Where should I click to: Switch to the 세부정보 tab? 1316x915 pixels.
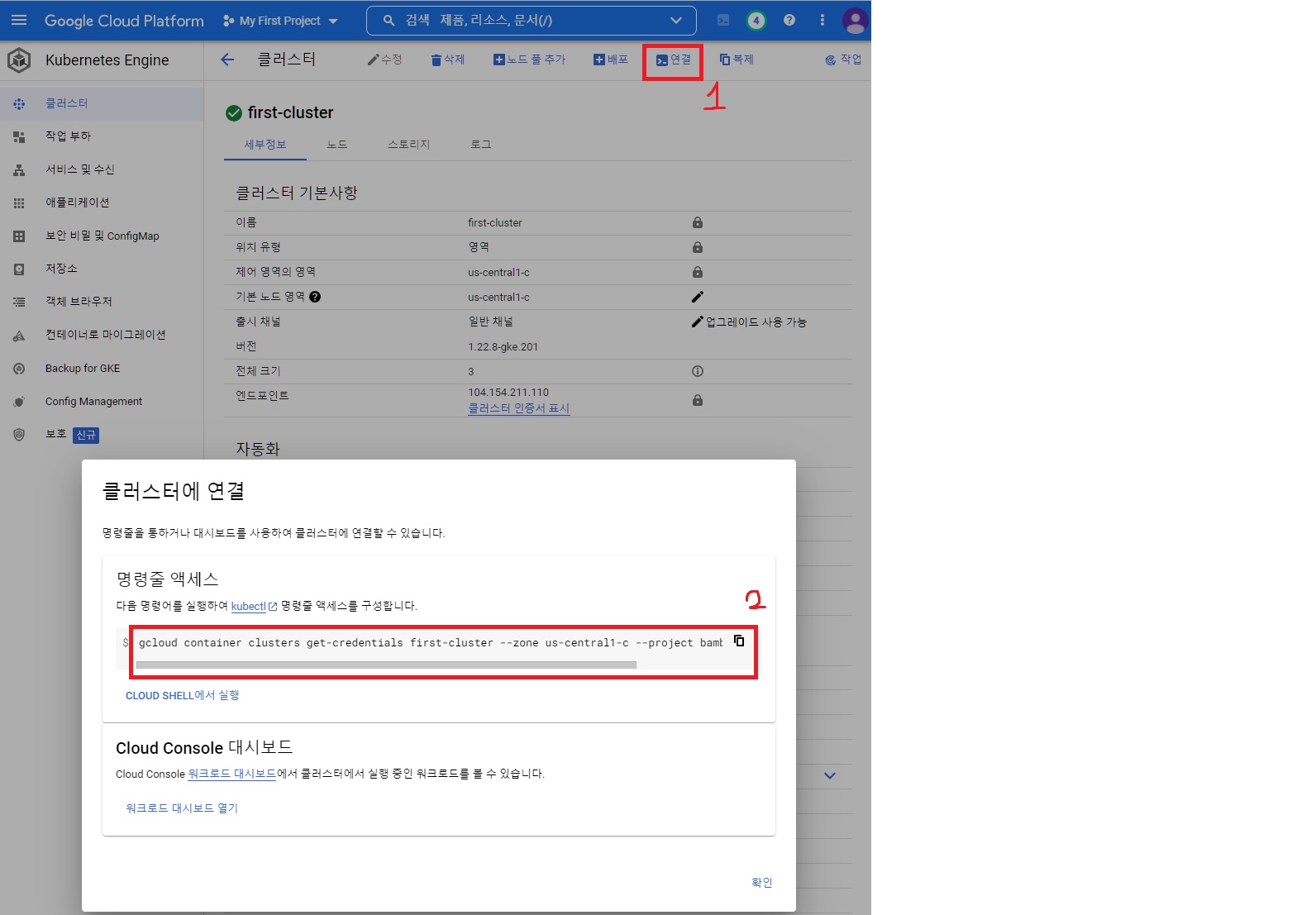pos(265,145)
